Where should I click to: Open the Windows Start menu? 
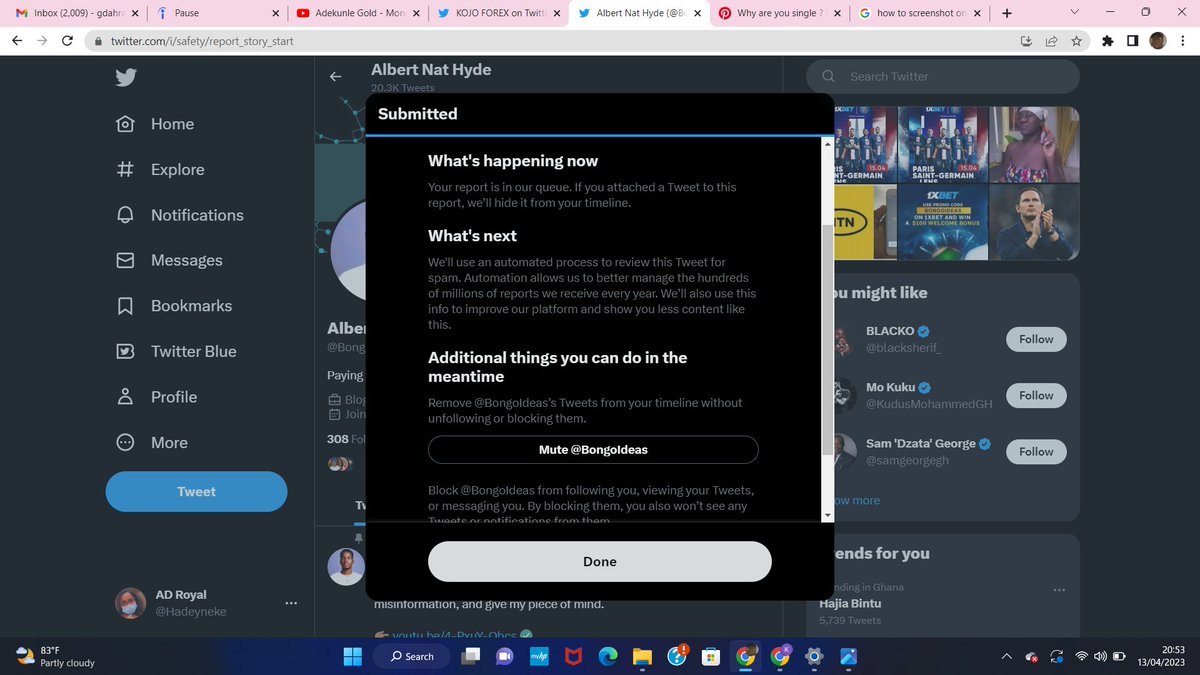[353, 656]
